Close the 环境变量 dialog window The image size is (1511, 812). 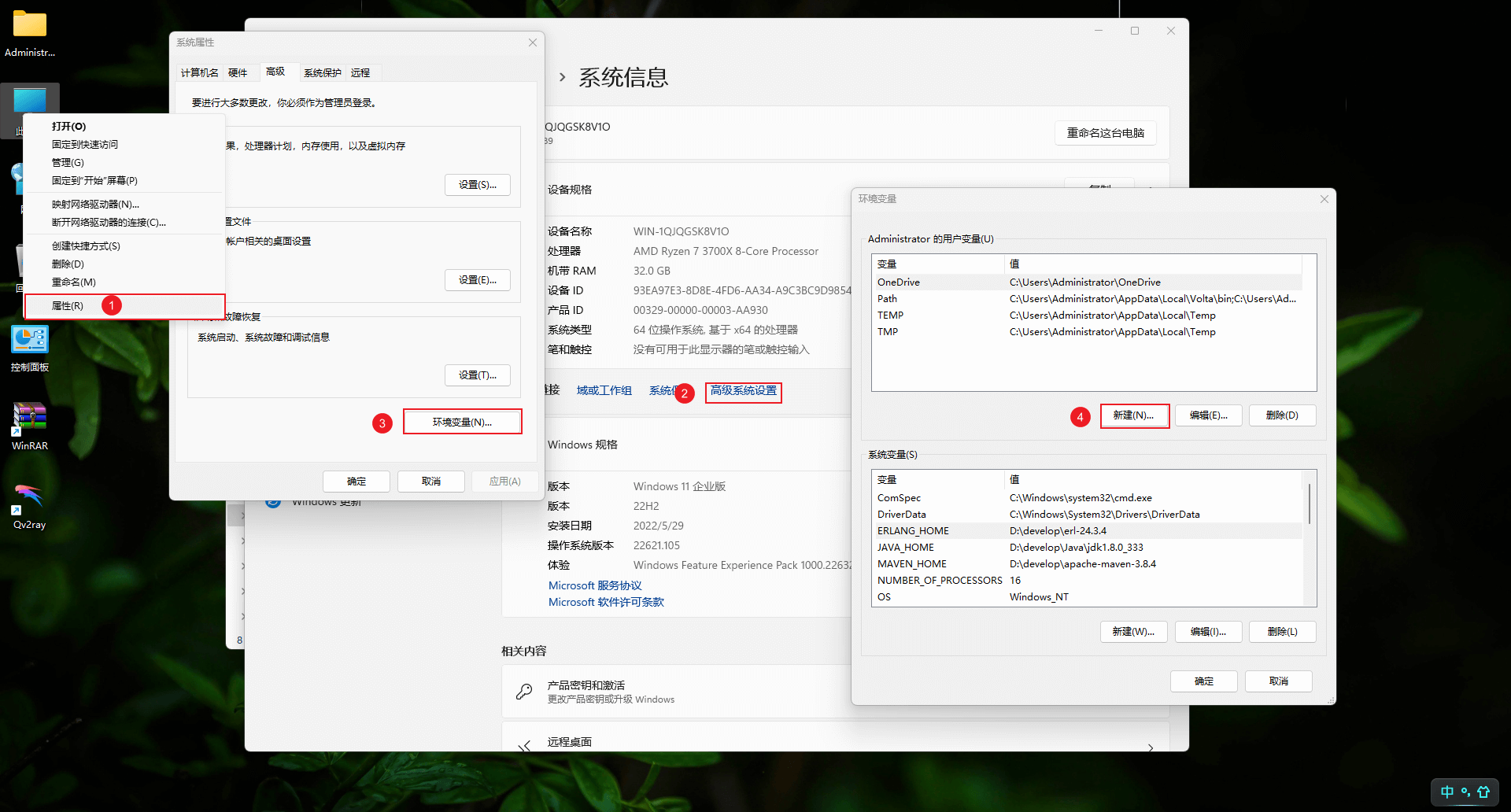(x=1324, y=199)
